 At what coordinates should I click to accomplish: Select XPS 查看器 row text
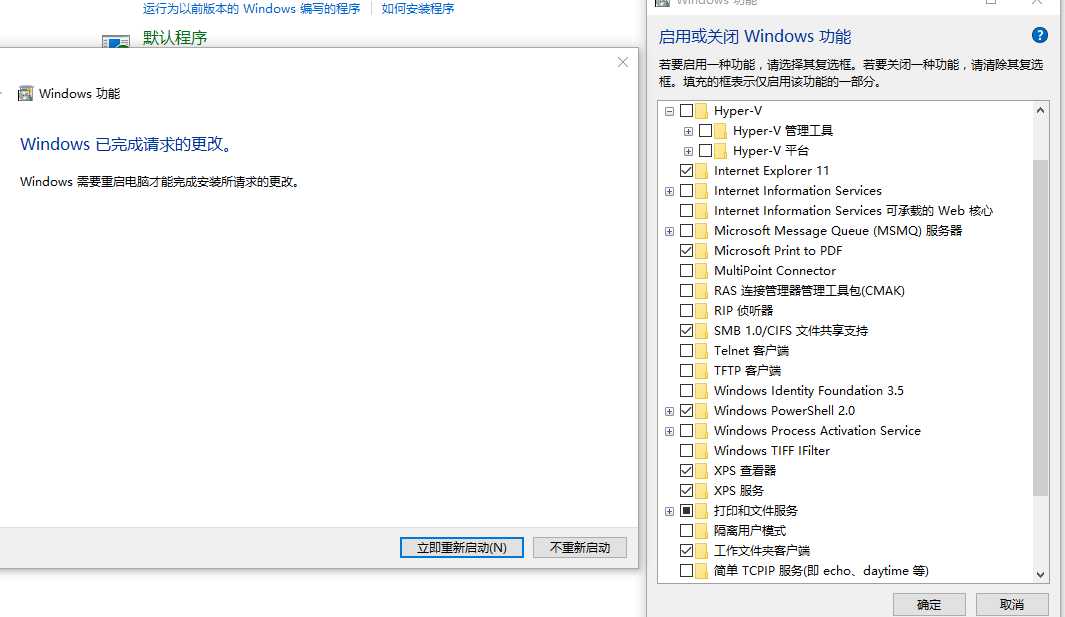click(x=744, y=471)
